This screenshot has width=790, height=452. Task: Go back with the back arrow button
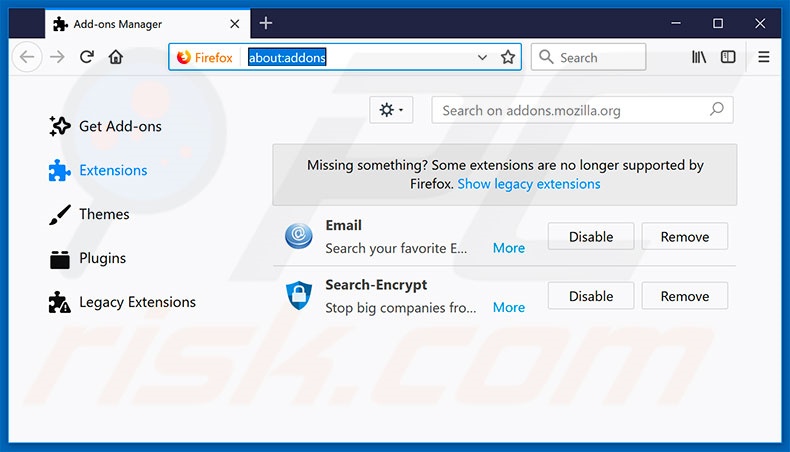tap(27, 57)
